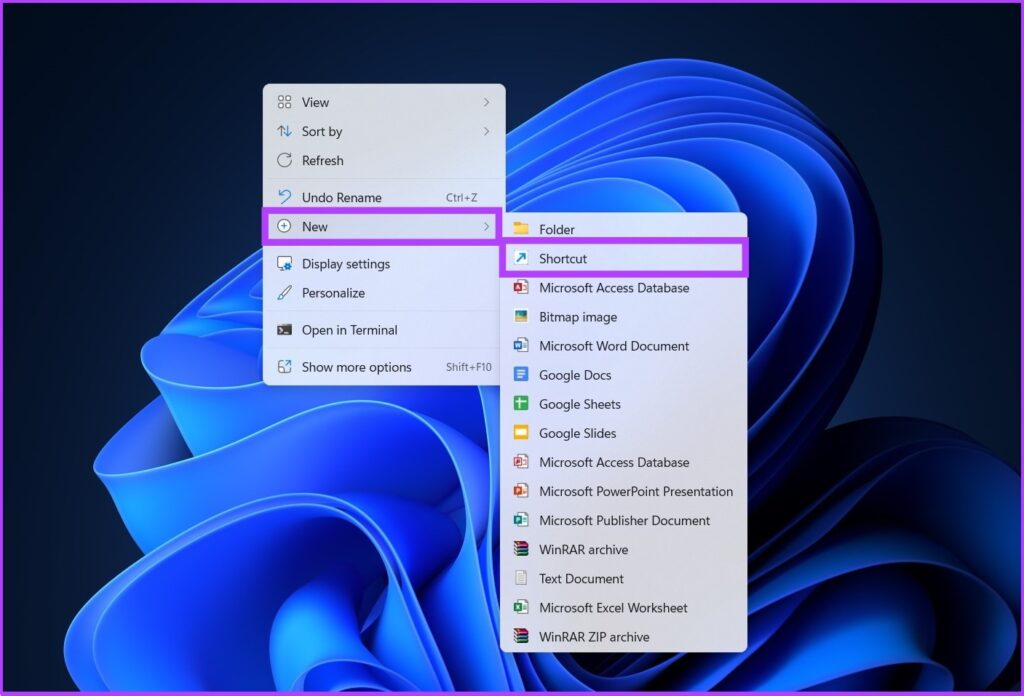Click the Refresh icon in the context menu
Image resolution: width=1024 pixels, height=696 pixels.
pyautogui.click(x=283, y=161)
